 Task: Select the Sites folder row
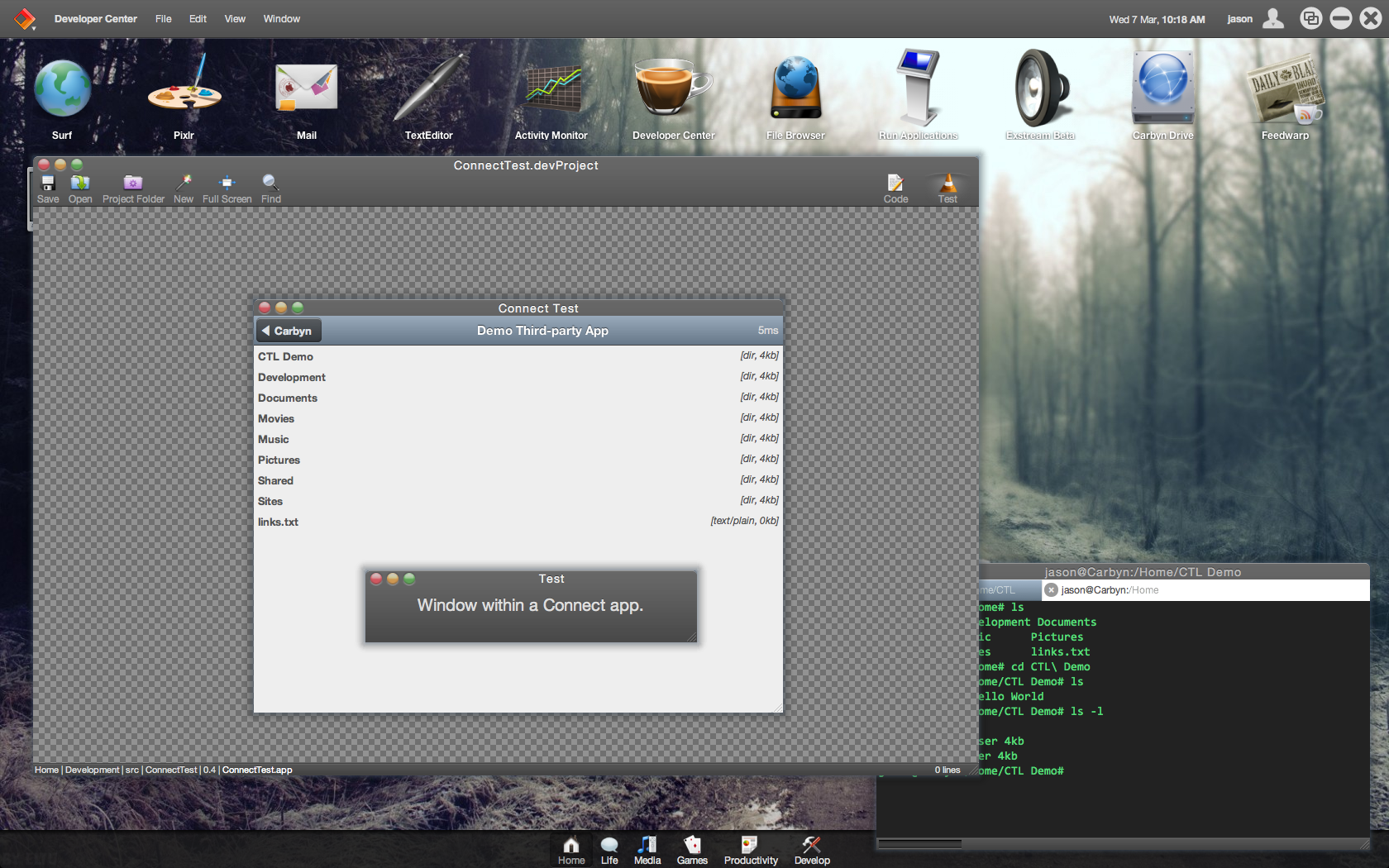pos(518,501)
